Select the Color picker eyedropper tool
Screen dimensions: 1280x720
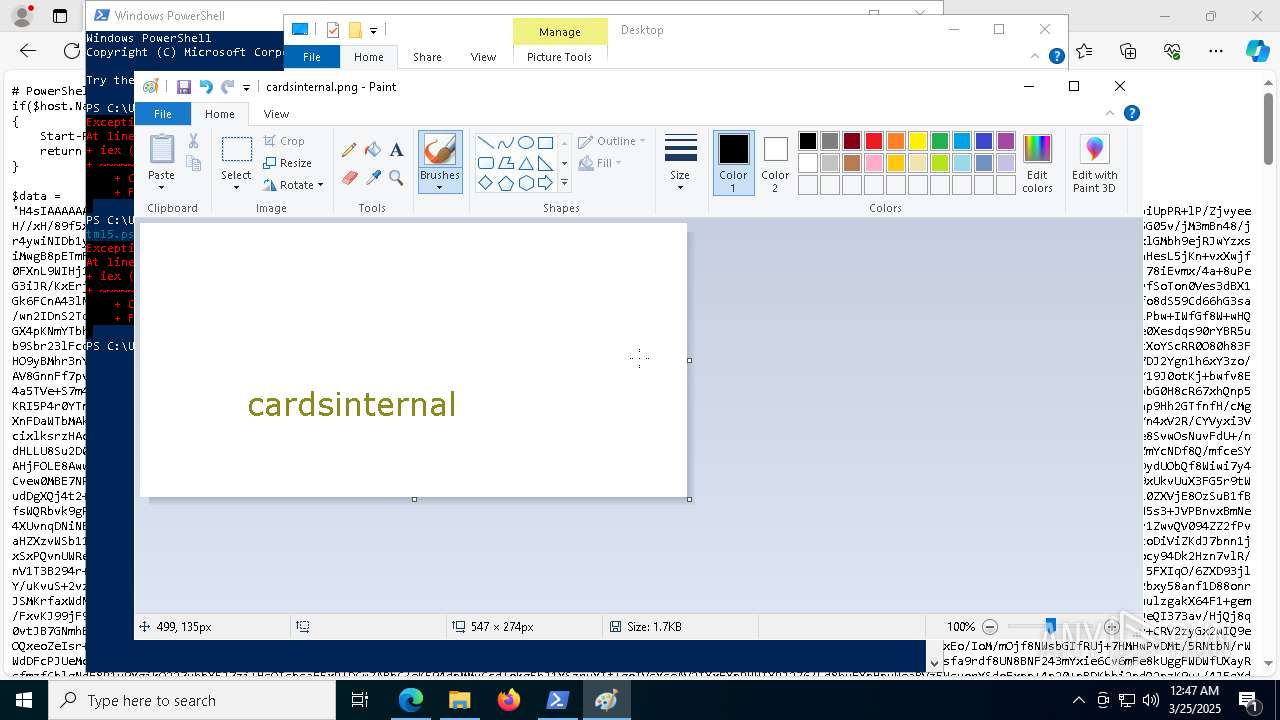[373, 178]
